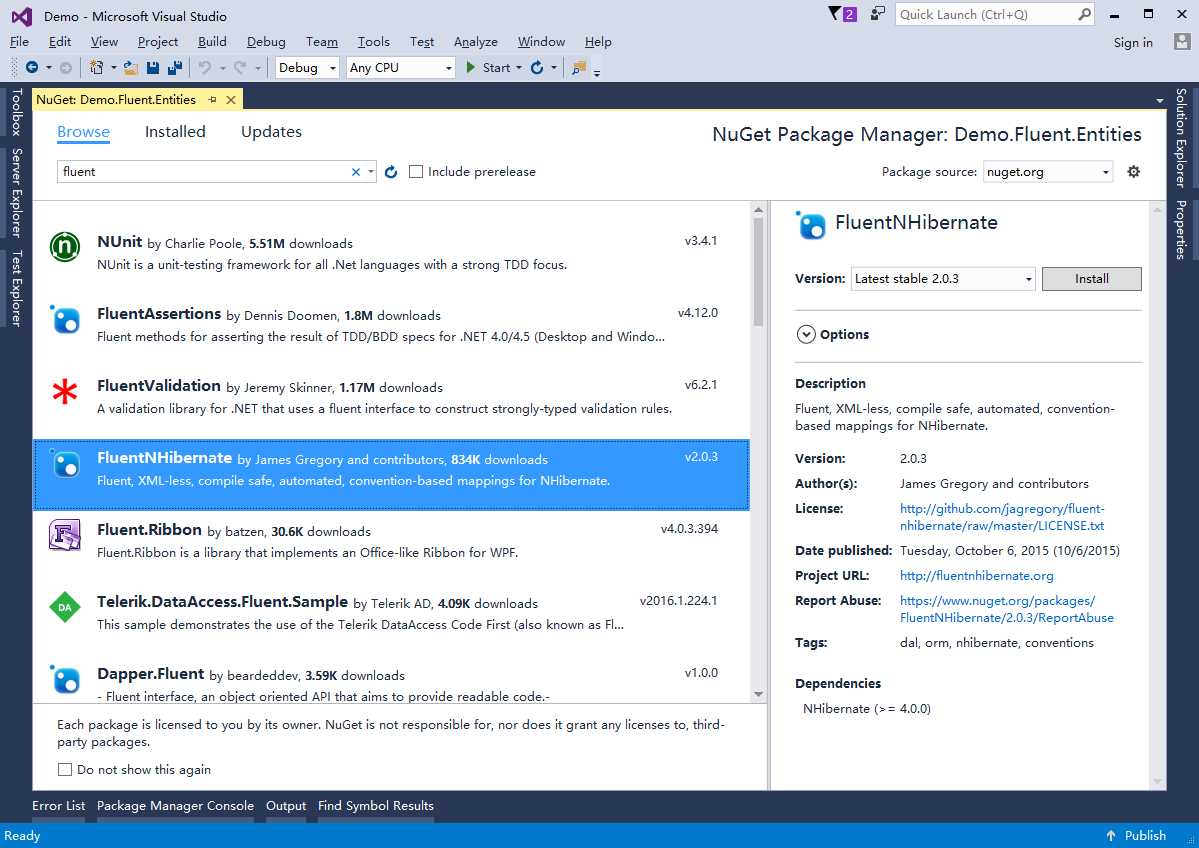Click Sign in link
The width and height of the screenshot is (1199, 848).
click(x=1133, y=42)
